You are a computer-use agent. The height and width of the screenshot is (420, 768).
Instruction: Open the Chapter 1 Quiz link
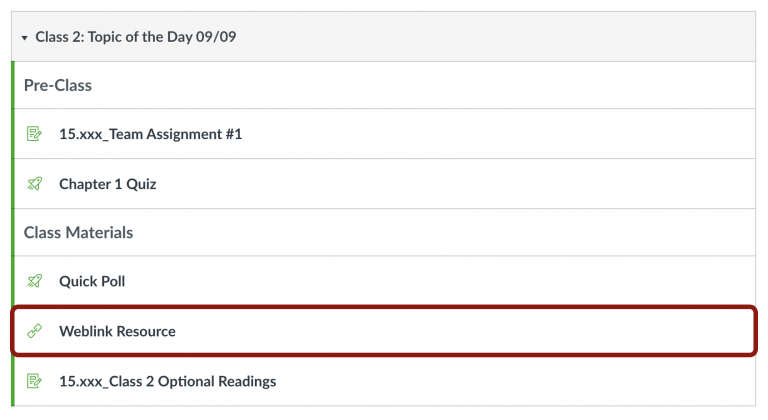pyautogui.click(x=107, y=184)
